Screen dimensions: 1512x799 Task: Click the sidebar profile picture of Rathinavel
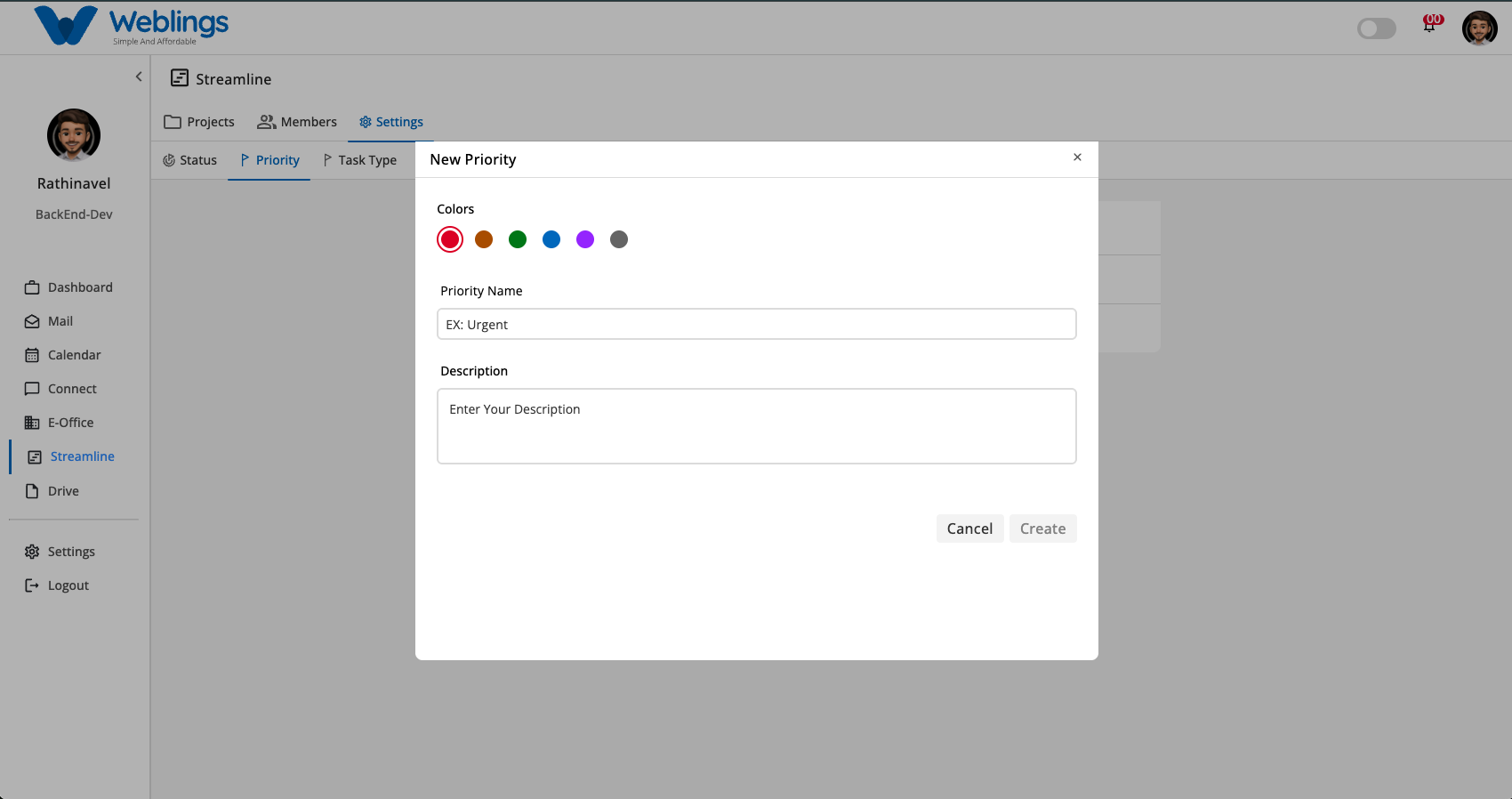[74, 135]
